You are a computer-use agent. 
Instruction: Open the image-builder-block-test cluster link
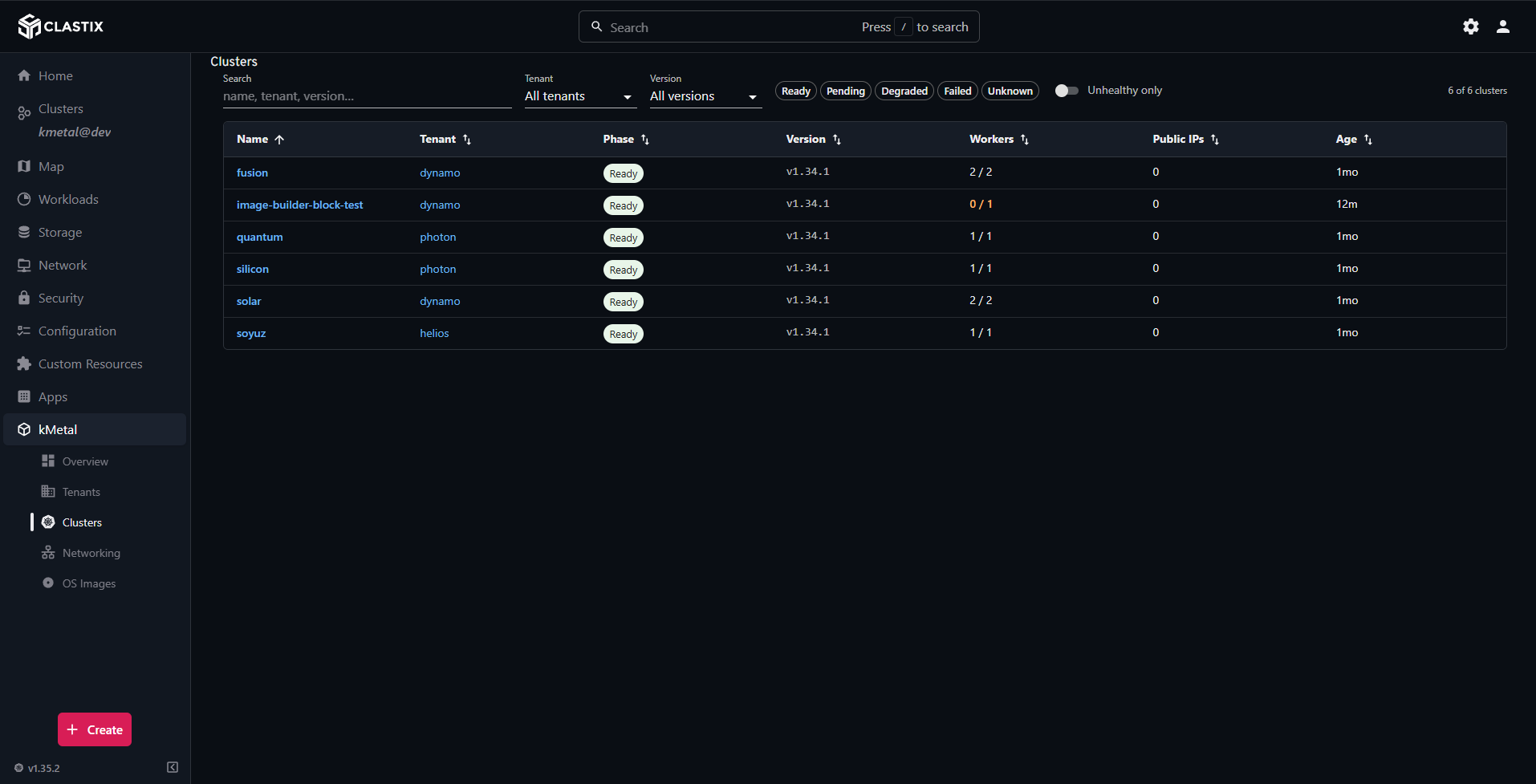click(299, 205)
